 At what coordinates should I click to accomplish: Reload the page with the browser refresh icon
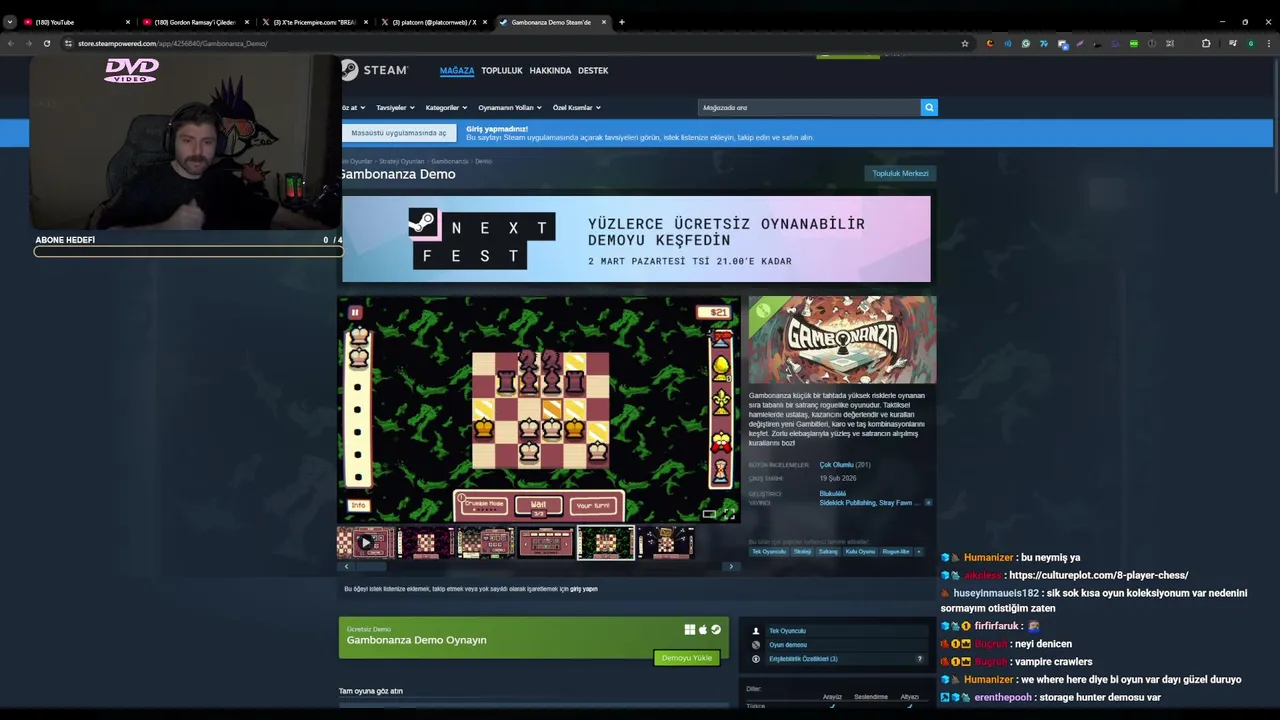[x=46, y=43]
